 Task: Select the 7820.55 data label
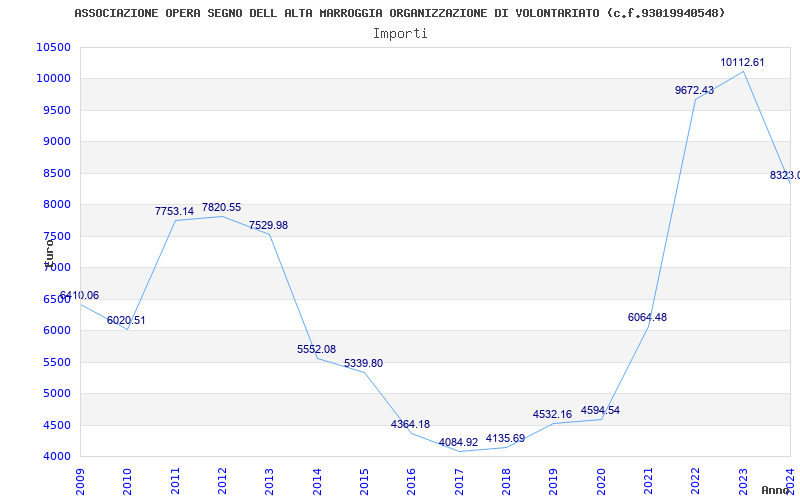(x=221, y=208)
